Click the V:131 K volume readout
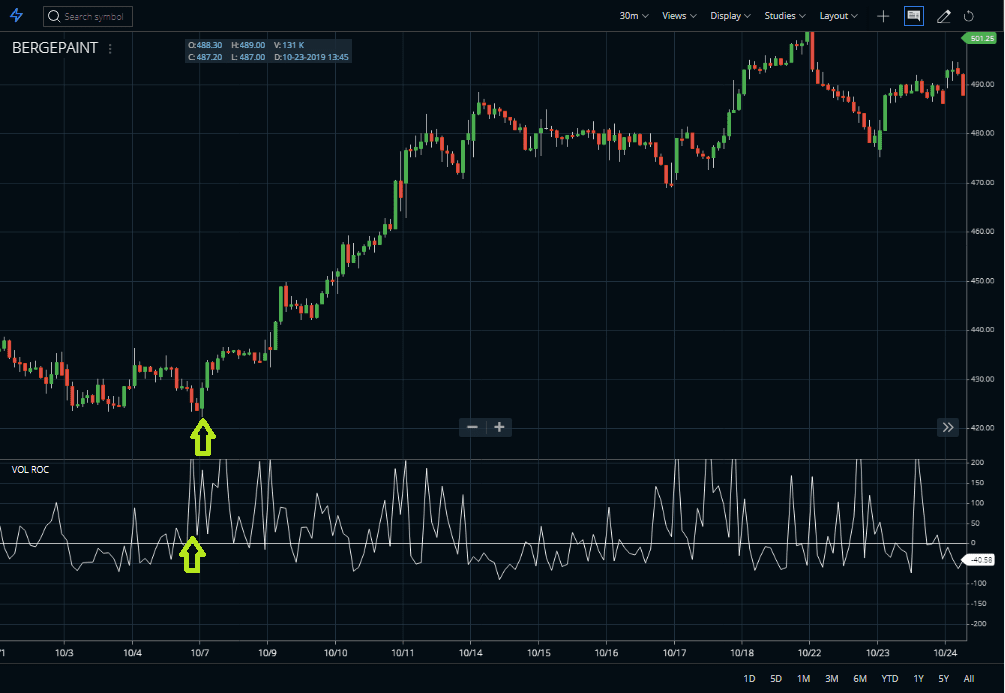This screenshot has width=1005, height=693. (x=288, y=46)
